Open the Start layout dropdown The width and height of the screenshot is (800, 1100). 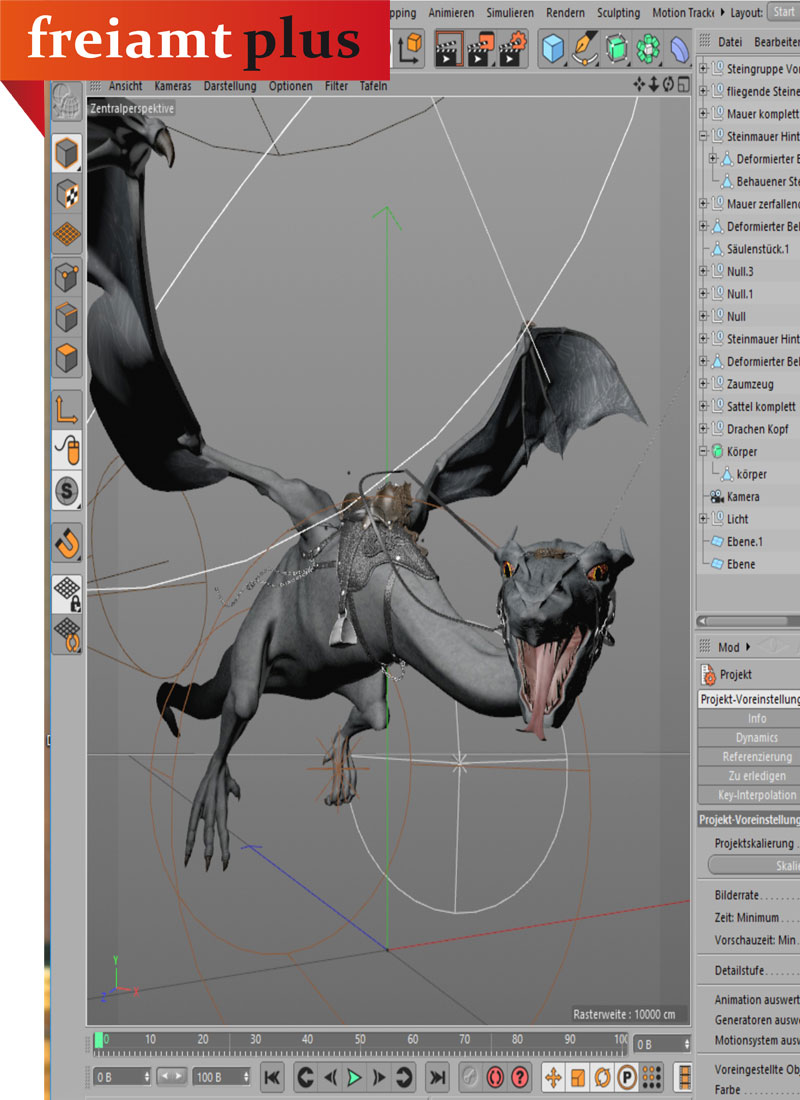pyautogui.click(x=783, y=12)
